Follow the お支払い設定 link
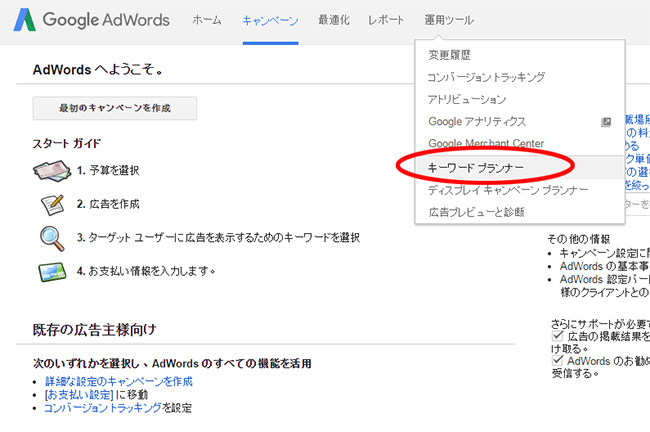This screenshot has height=432, width=650. 79,395
